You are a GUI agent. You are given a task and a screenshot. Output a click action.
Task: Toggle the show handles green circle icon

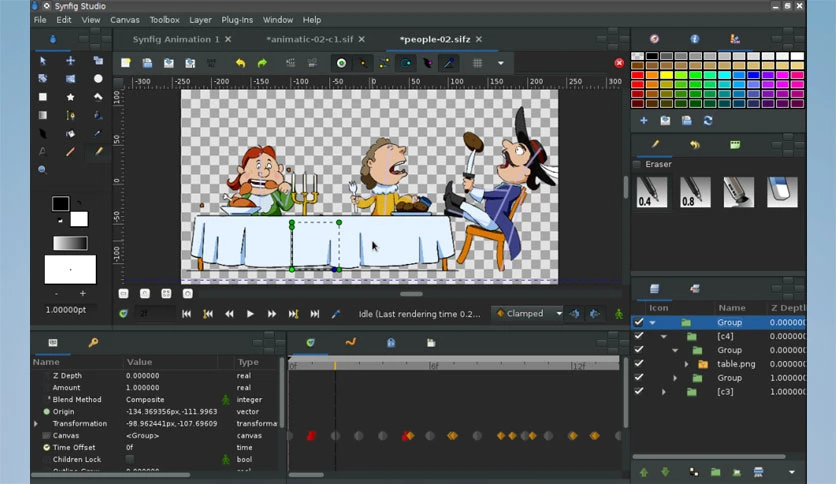(341, 63)
